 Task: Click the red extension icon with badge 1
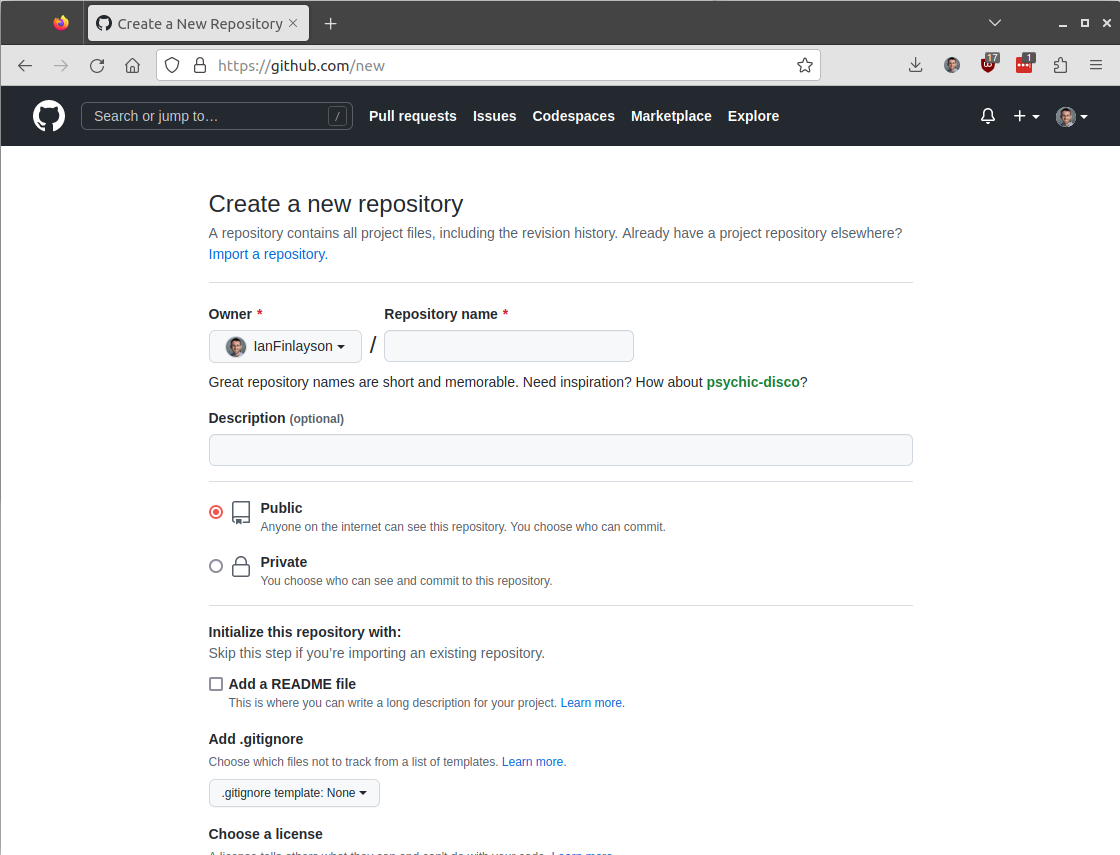[x=1024, y=64]
